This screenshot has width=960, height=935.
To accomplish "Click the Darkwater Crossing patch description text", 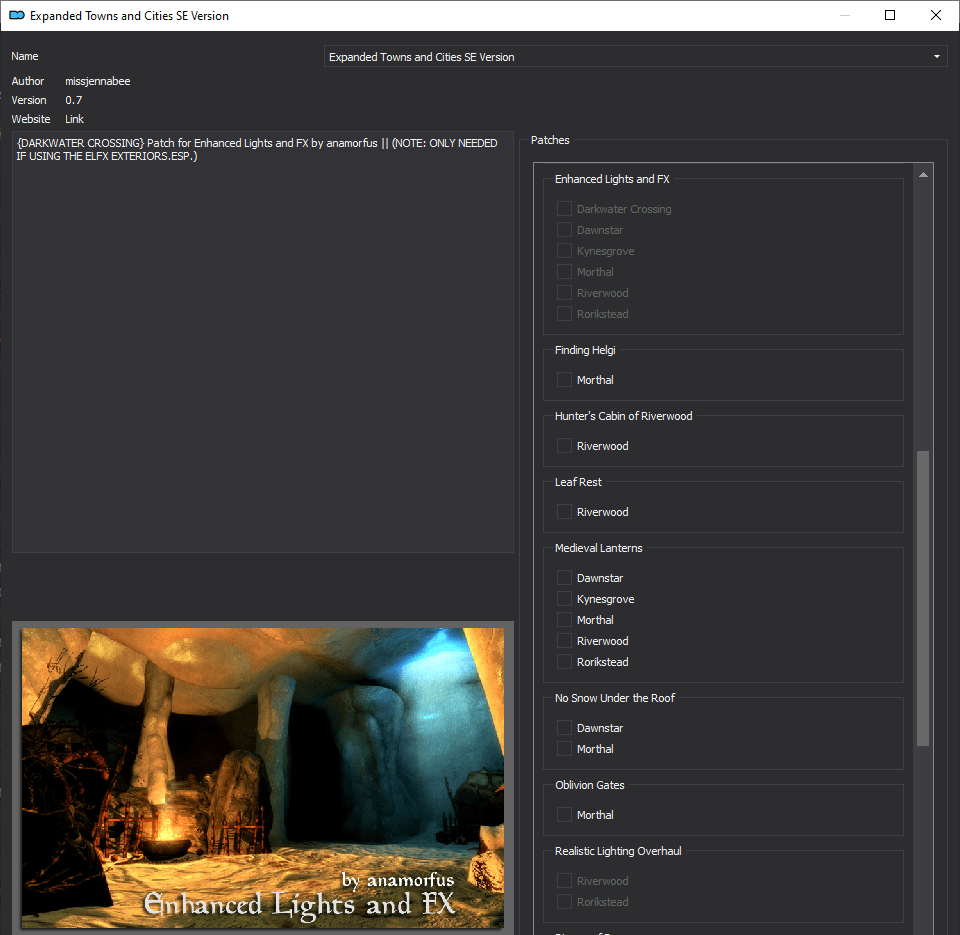I will pyautogui.click(x=257, y=149).
